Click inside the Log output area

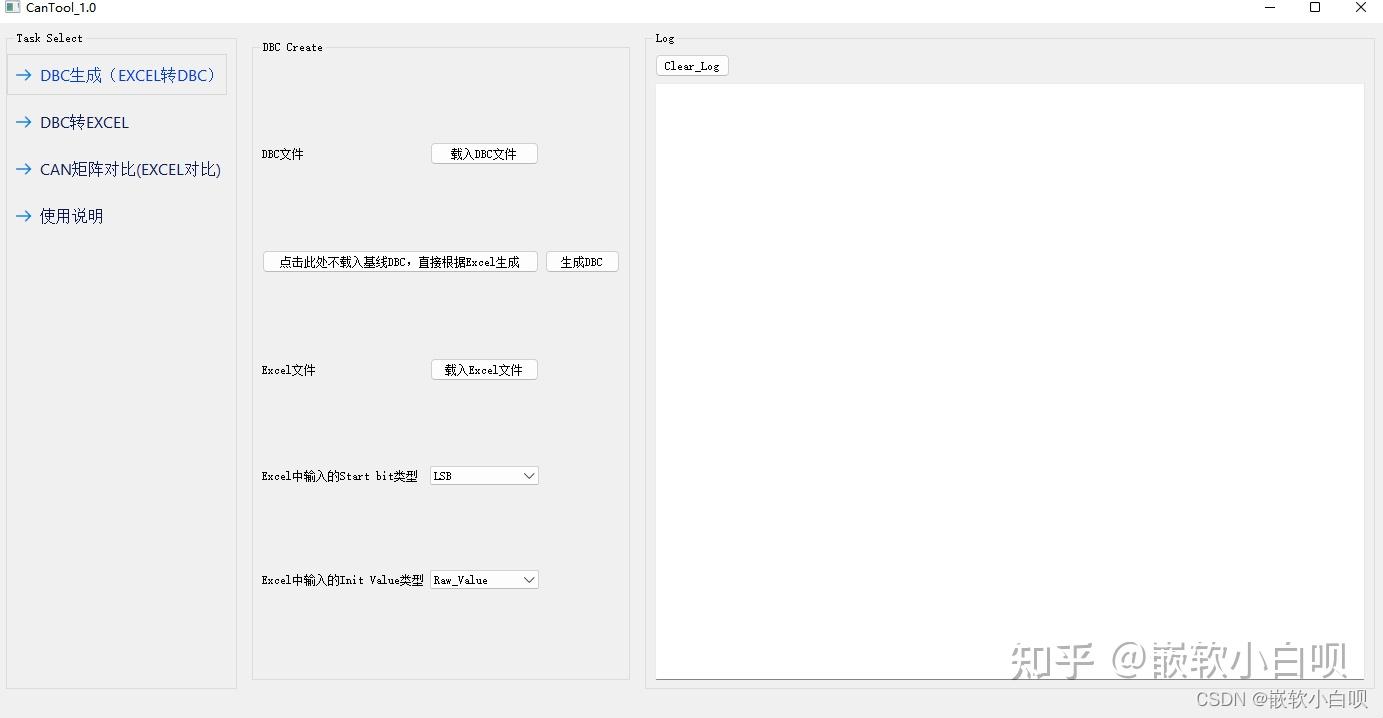click(1010, 380)
